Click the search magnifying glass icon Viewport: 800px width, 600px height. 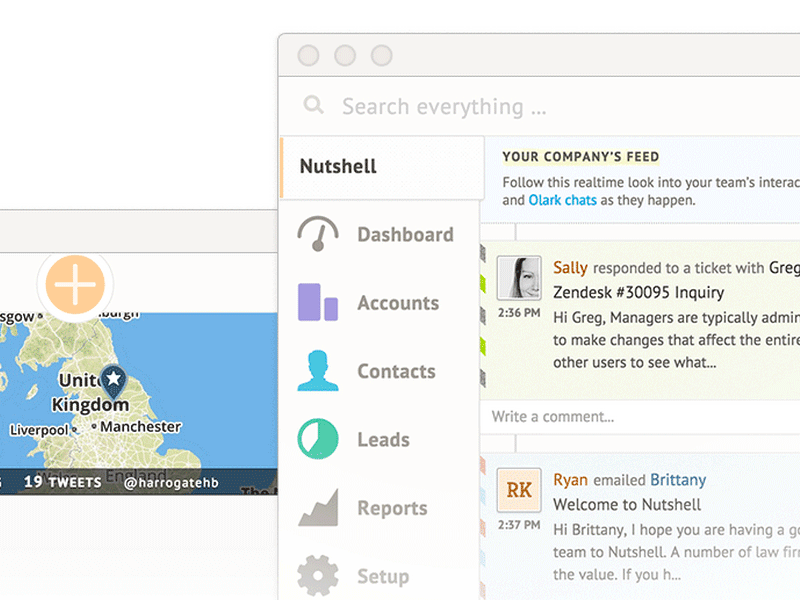(313, 105)
